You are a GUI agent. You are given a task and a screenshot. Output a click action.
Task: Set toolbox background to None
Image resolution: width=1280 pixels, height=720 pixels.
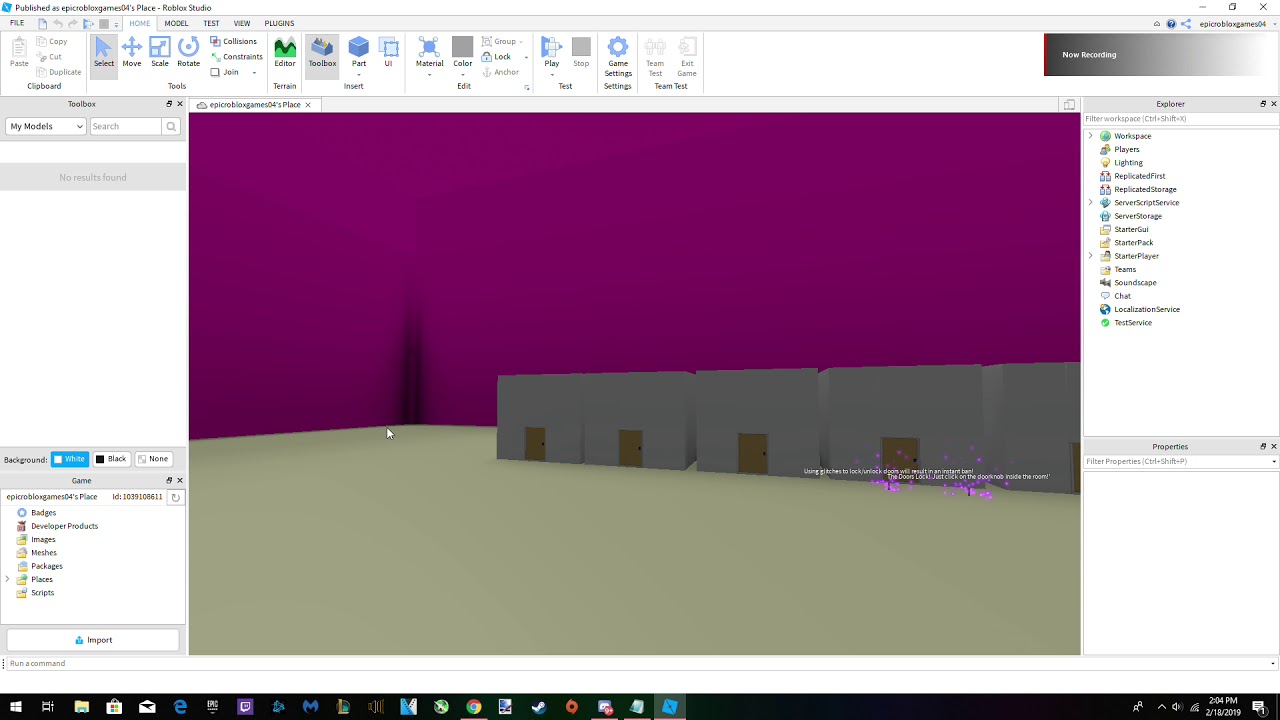[x=153, y=459]
